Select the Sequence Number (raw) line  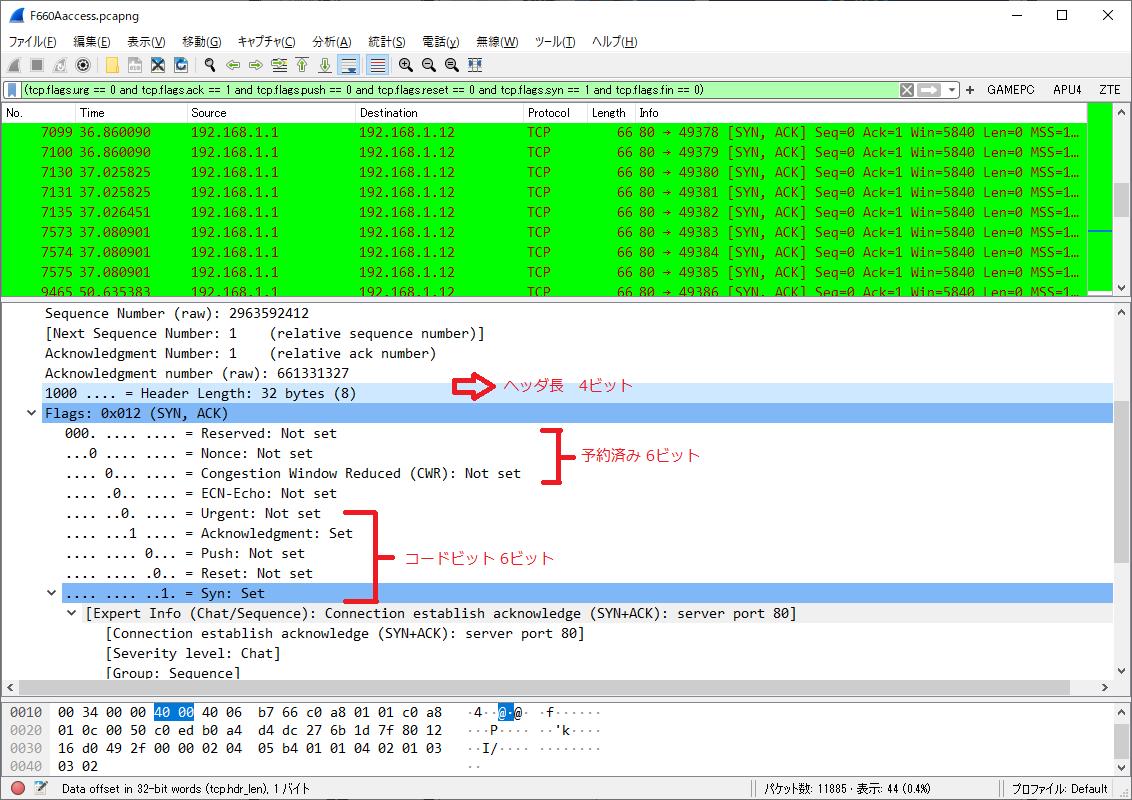(x=177, y=313)
